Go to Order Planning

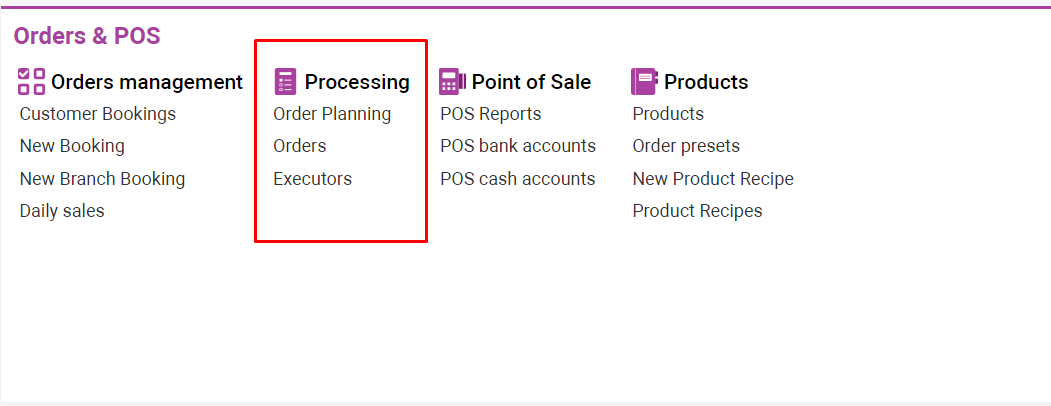[332, 114]
